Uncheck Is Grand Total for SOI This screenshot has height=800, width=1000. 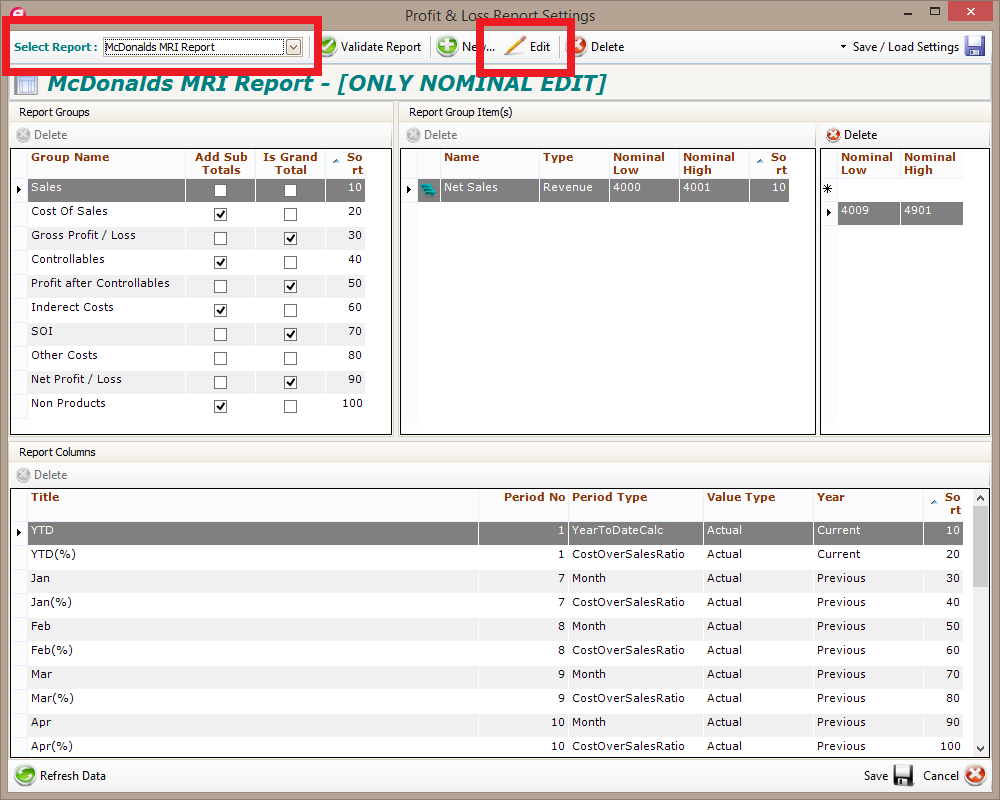click(x=290, y=334)
